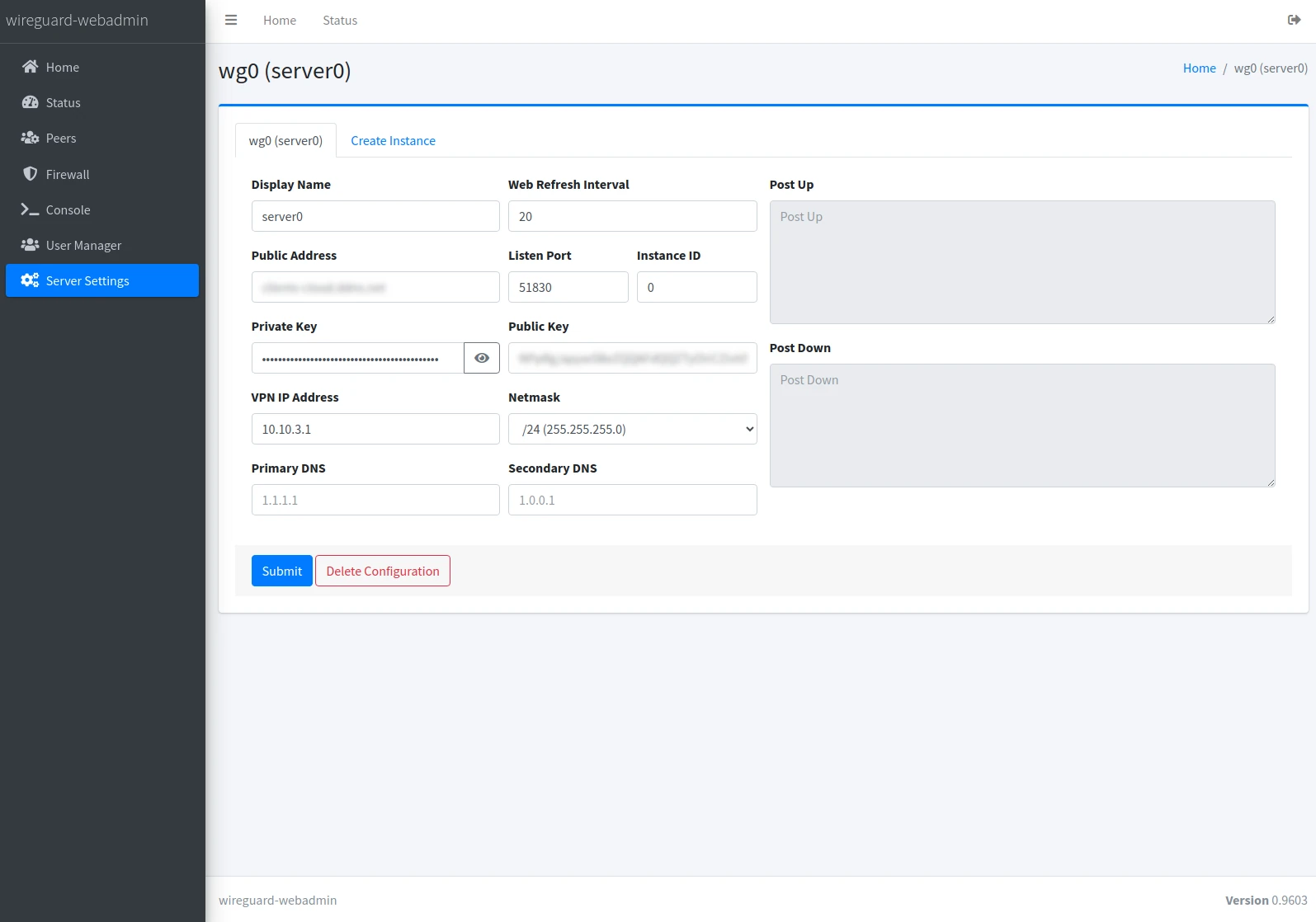This screenshot has width=1316, height=922.
Task: Open Console label in the sidebar
Action: 68,210
